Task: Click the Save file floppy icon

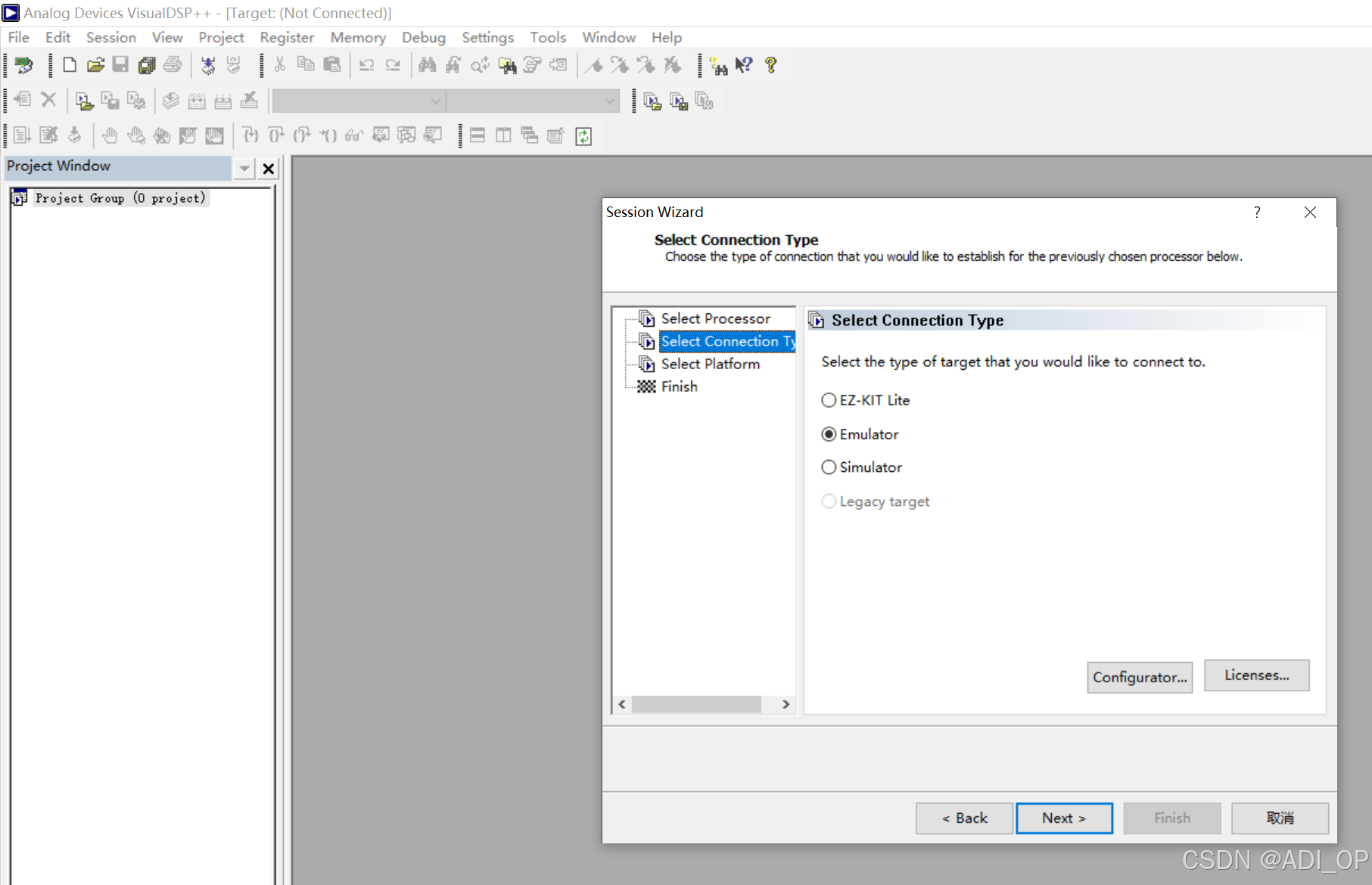Action: (120, 65)
